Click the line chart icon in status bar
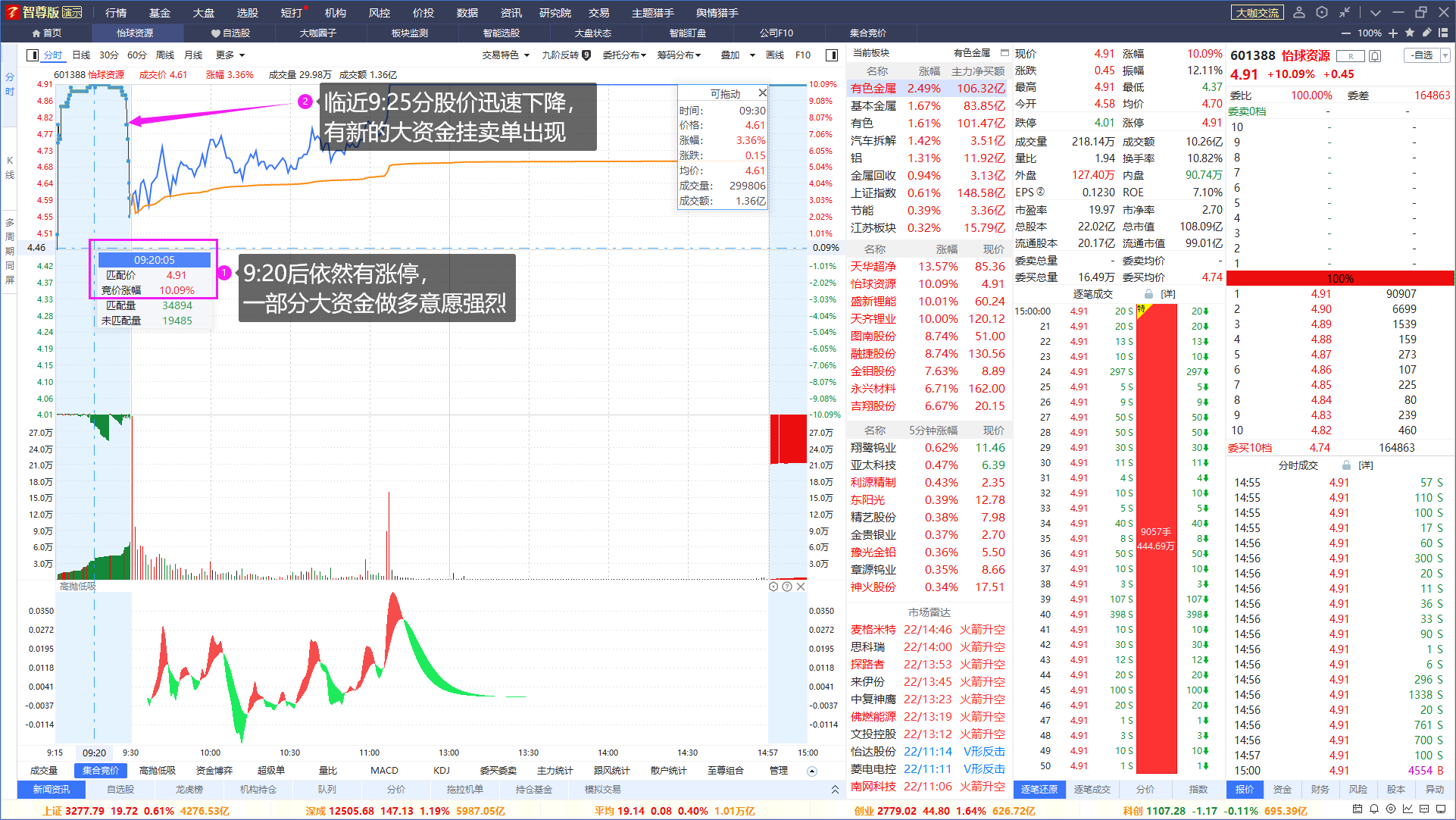The height and width of the screenshot is (820, 1456). coord(1408,810)
